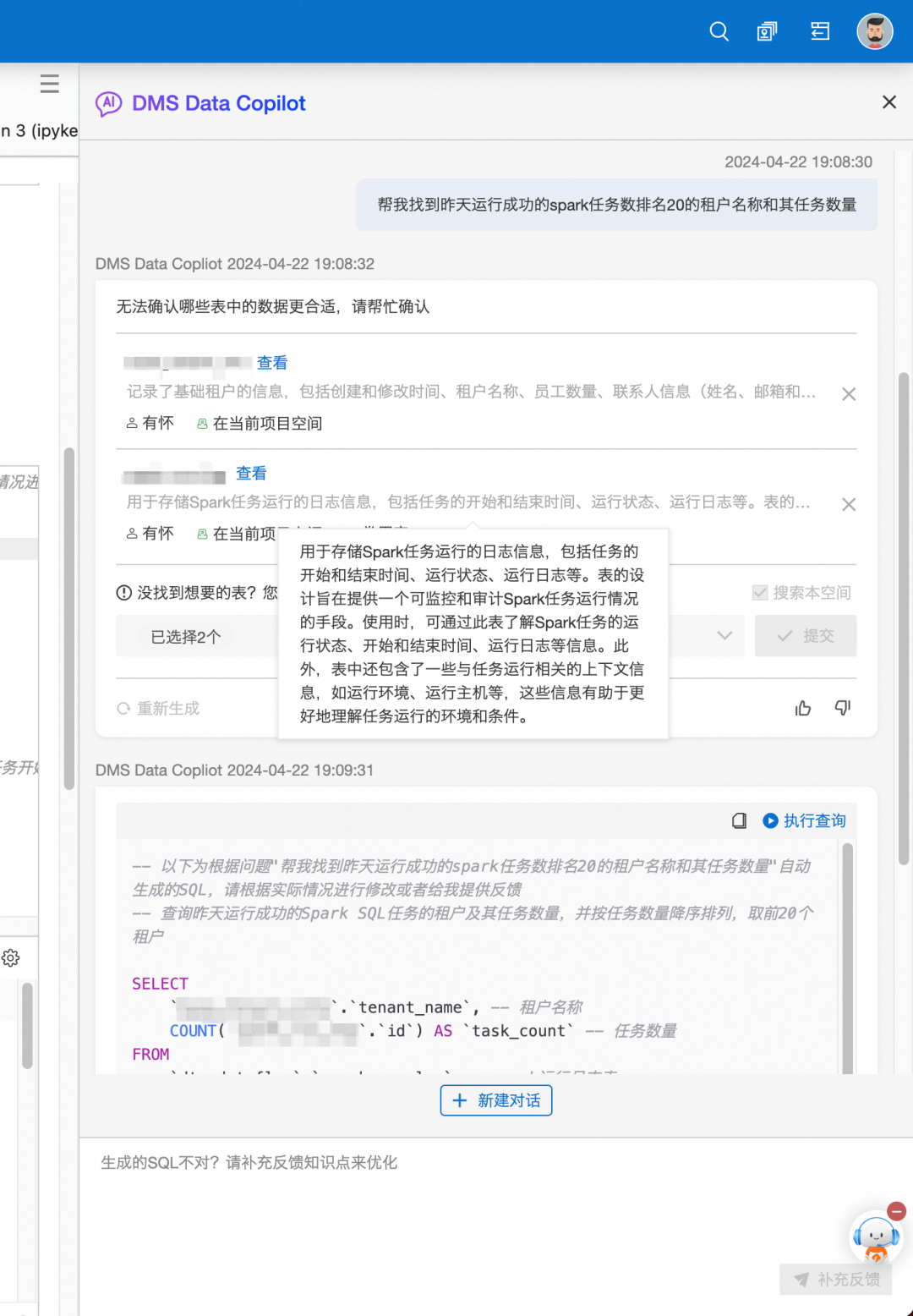Copy the generated SQL code
The height and width of the screenshot is (1316, 913).
pyautogui.click(x=739, y=820)
